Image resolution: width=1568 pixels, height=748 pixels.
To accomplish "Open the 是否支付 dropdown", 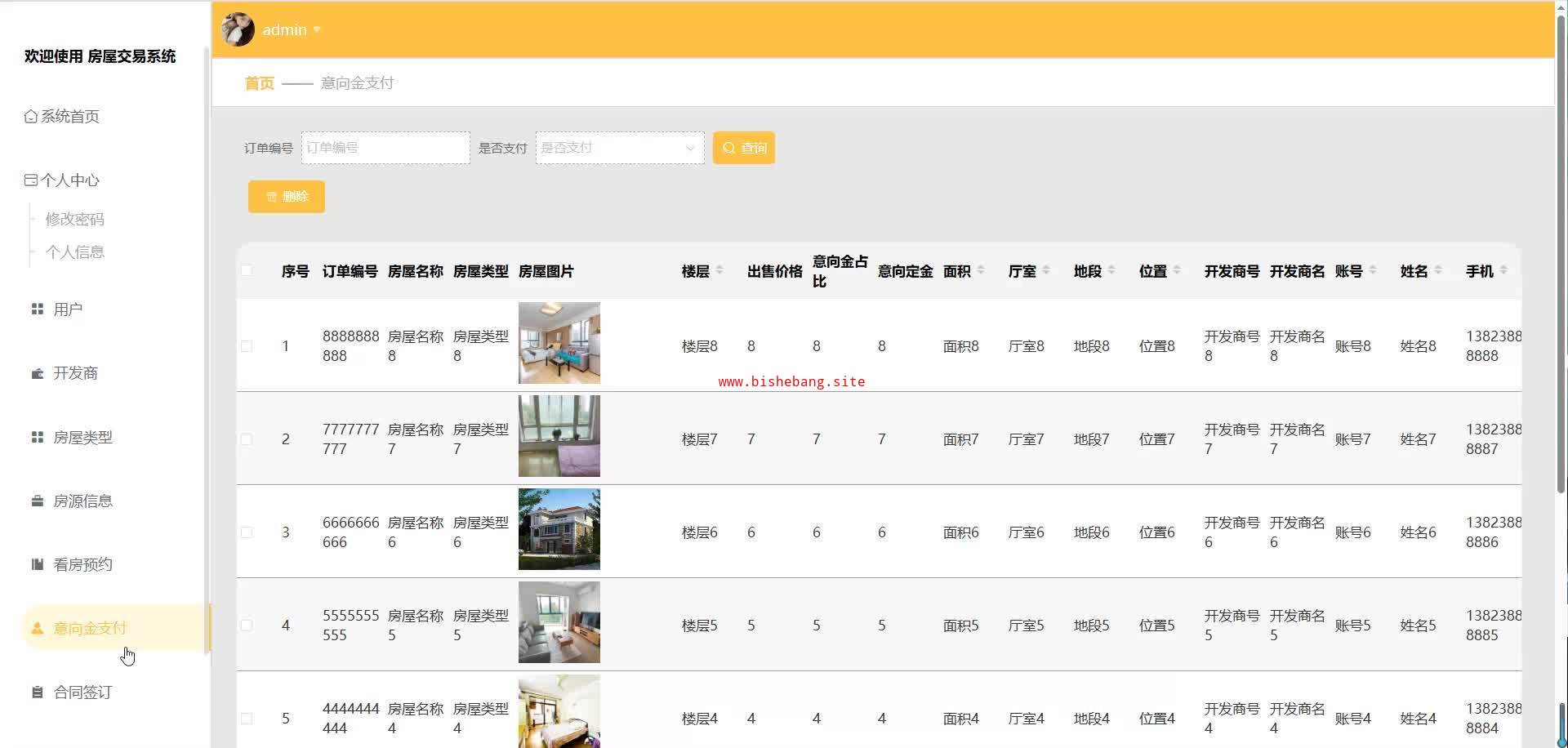I will tap(619, 148).
